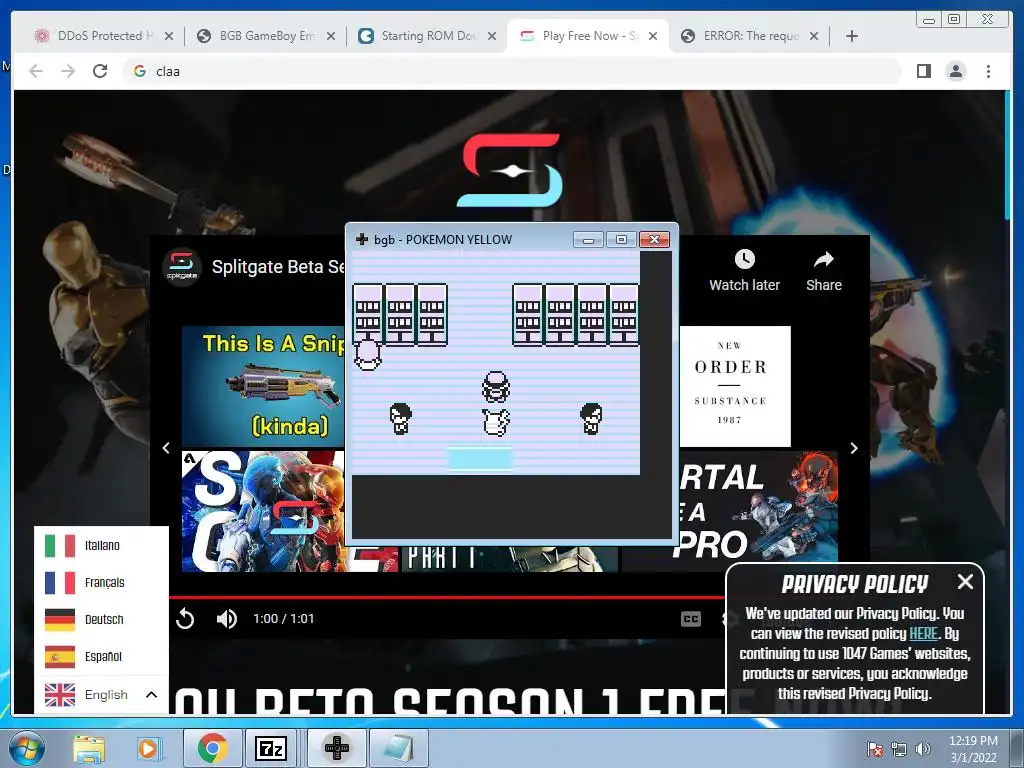Viewport: 1024px width, 768px height.
Task: Open the New Order Substance 1987 thumbnail
Action: 735,386
